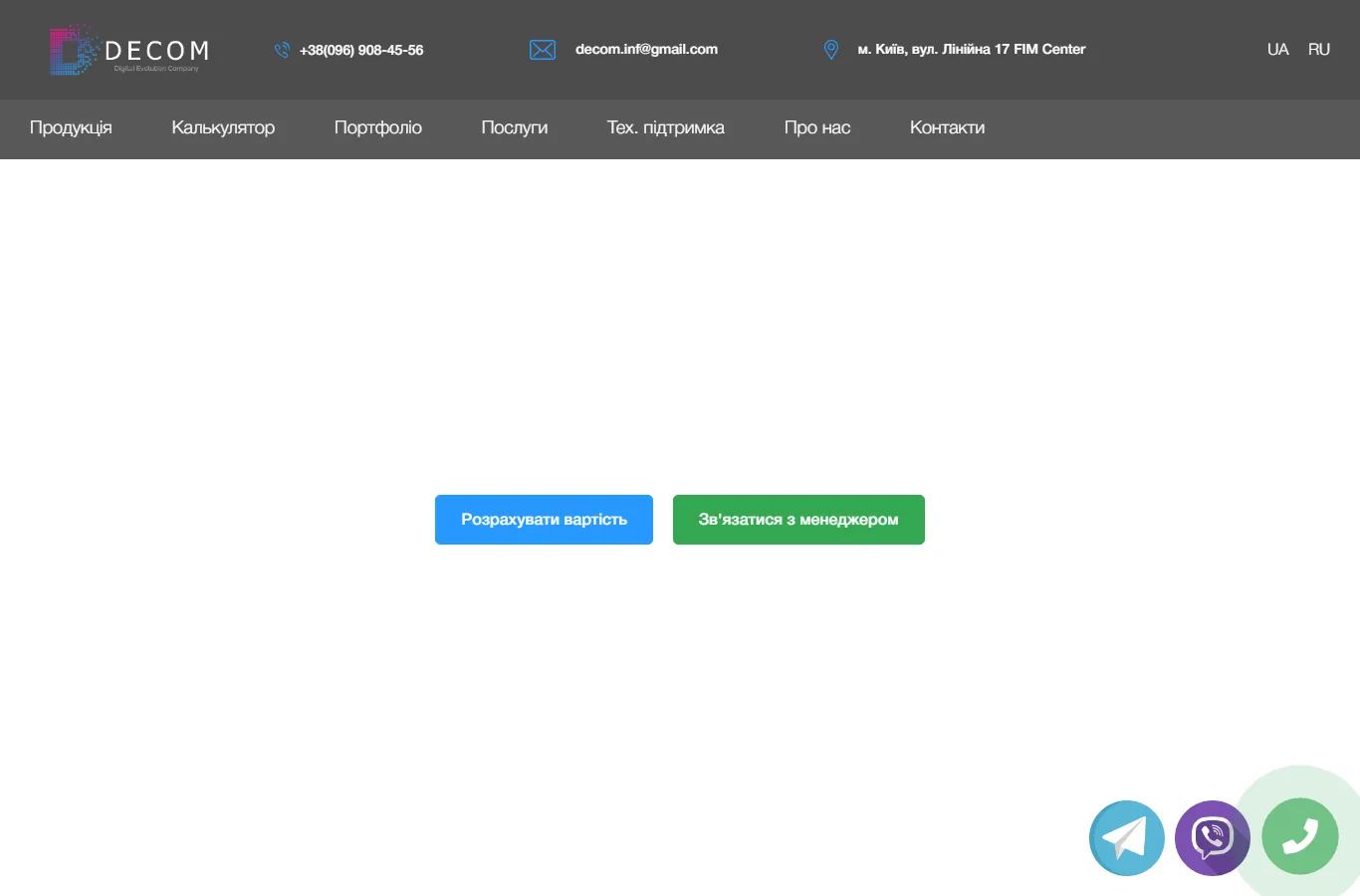
Task: Click the decom.inf@gmail.com email link
Action: pos(646,49)
